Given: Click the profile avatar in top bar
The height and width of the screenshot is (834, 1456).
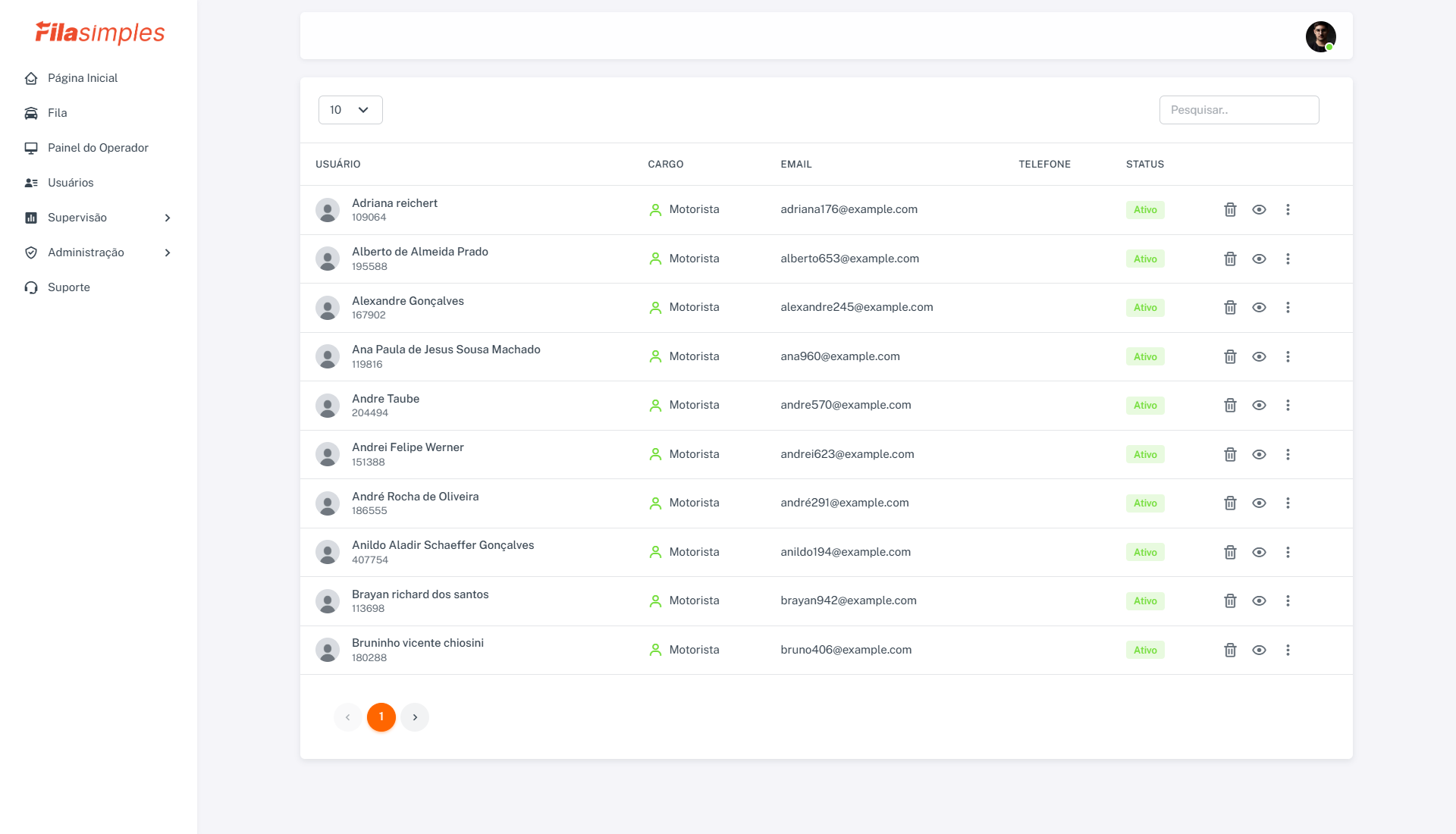Looking at the screenshot, I should tap(1320, 36).
